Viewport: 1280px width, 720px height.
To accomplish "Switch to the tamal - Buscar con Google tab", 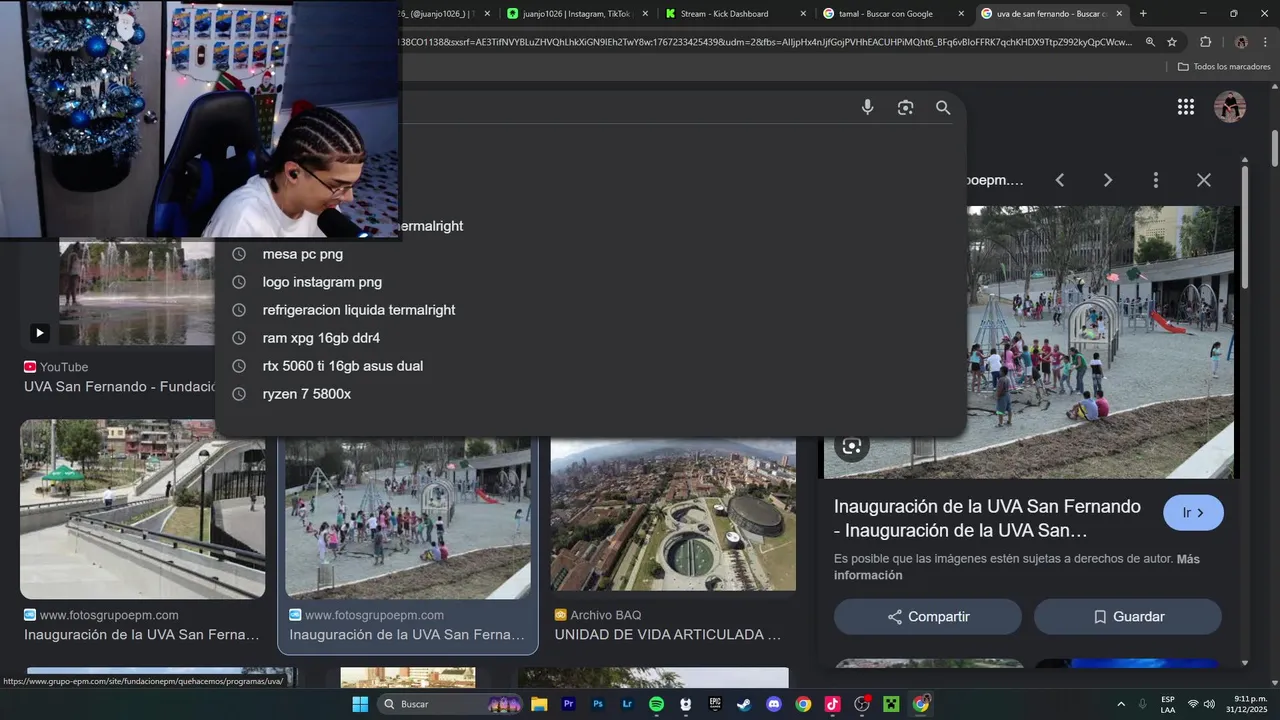I will [x=892, y=13].
